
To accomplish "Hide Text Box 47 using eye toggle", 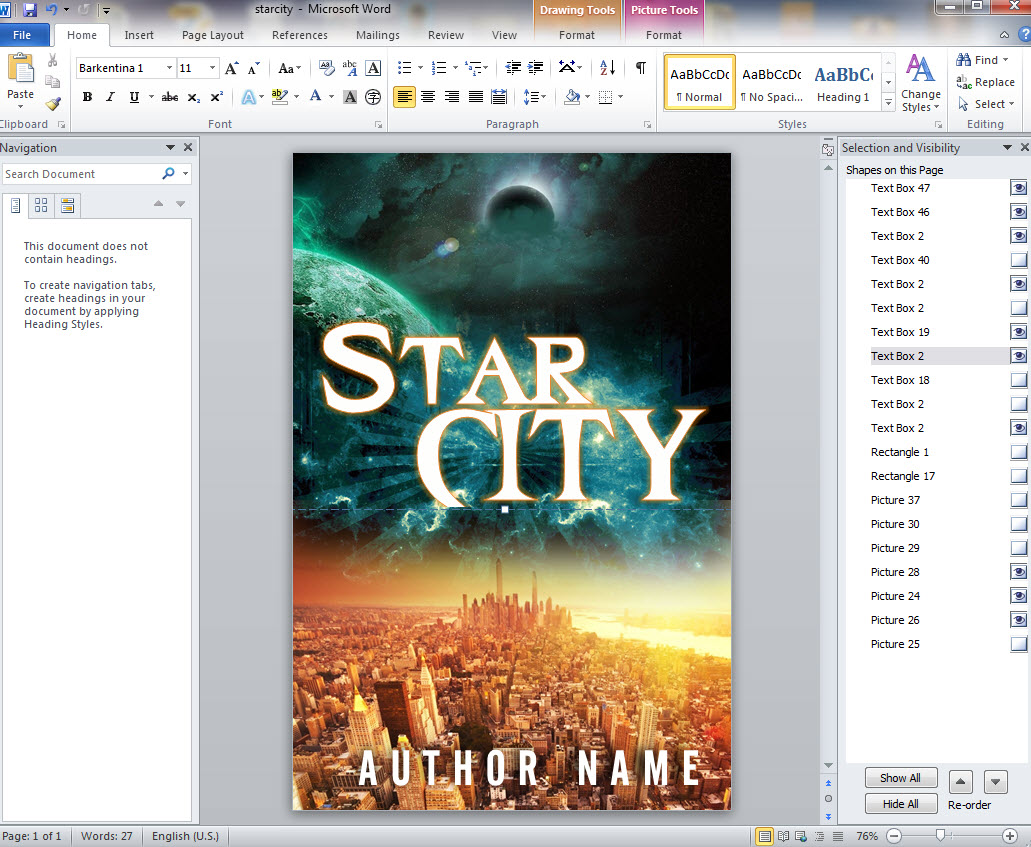I will coord(1018,188).
